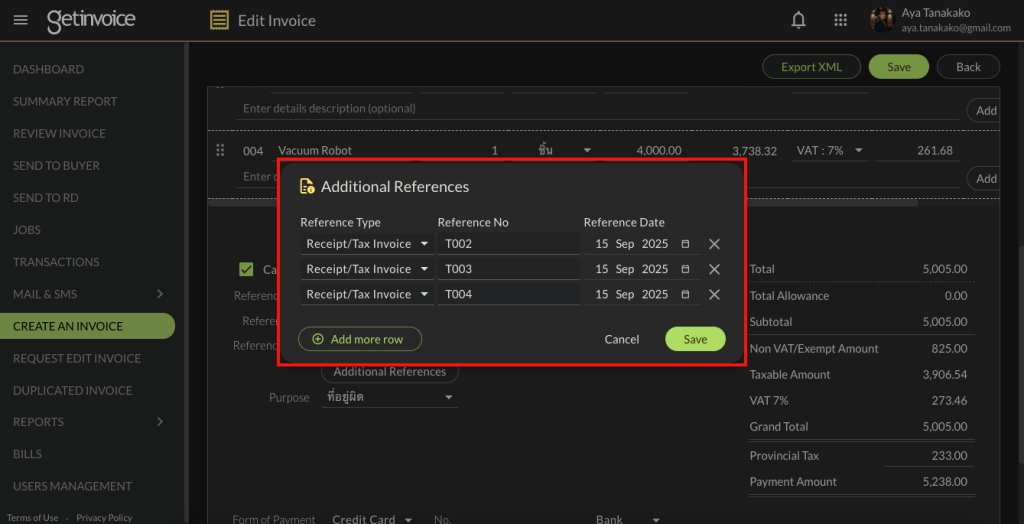The image size is (1024, 524).
Task: Cancel the Additional References dialog
Action: pos(621,339)
